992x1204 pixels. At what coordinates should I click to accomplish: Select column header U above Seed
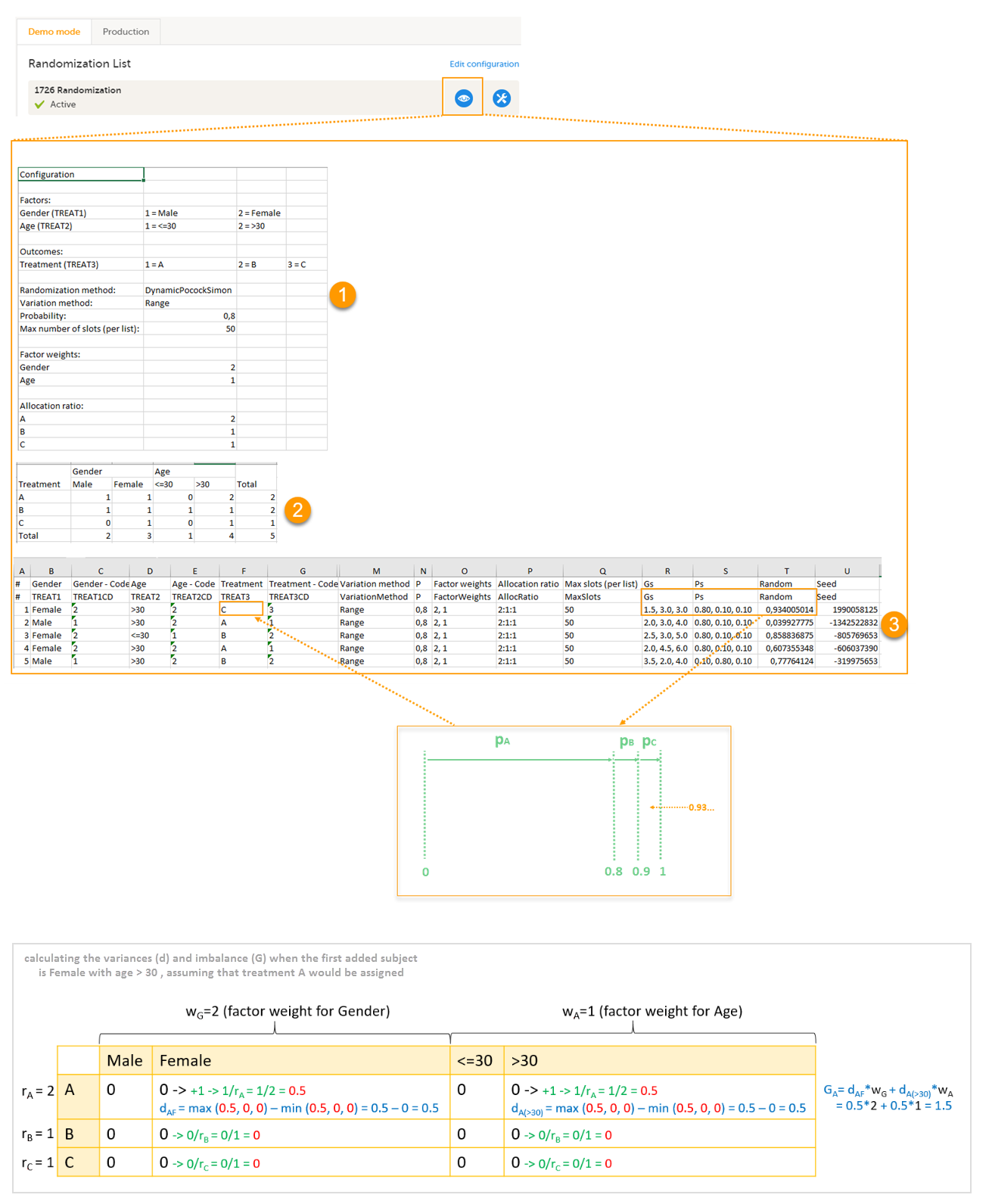(847, 571)
